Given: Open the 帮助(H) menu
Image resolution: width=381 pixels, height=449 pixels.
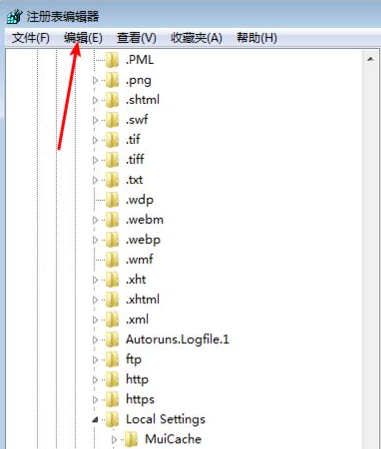Looking at the screenshot, I should [x=257, y=38].
